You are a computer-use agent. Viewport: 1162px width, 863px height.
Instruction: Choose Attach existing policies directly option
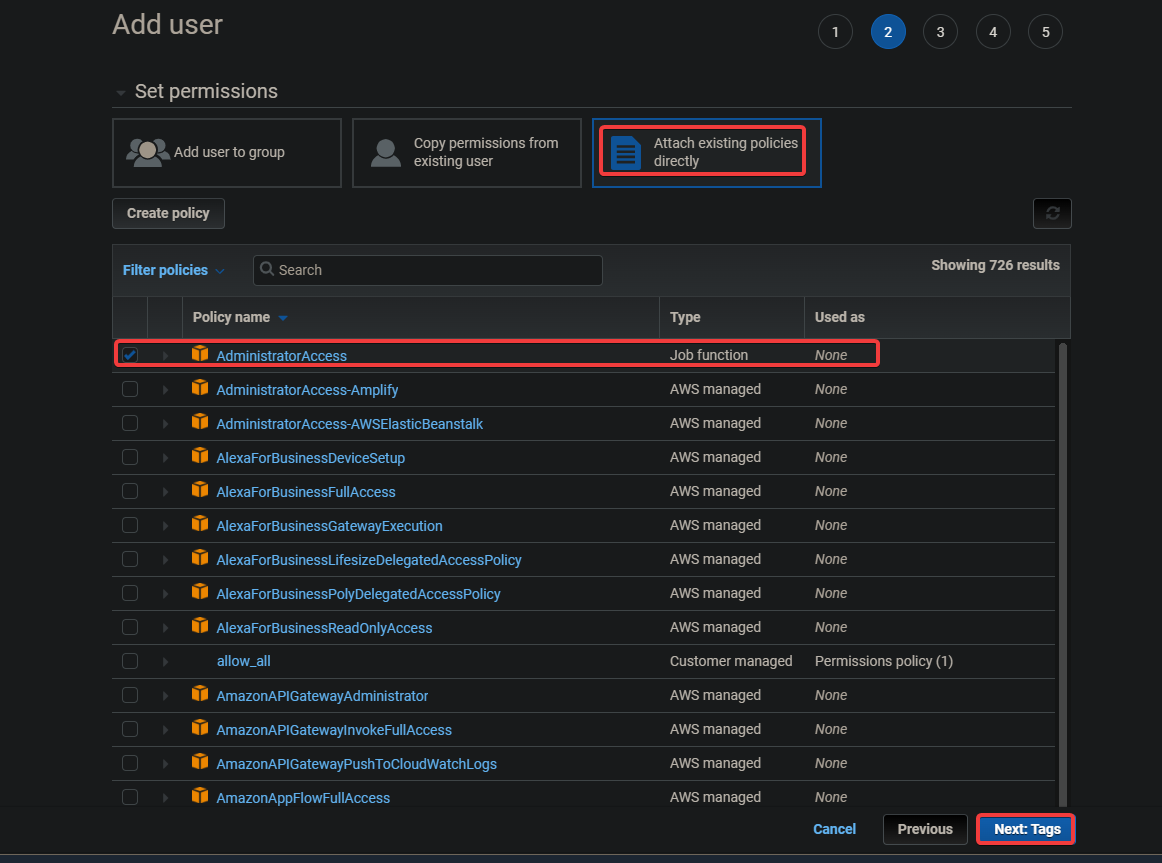pyautogui.click(x=707, y=153)
